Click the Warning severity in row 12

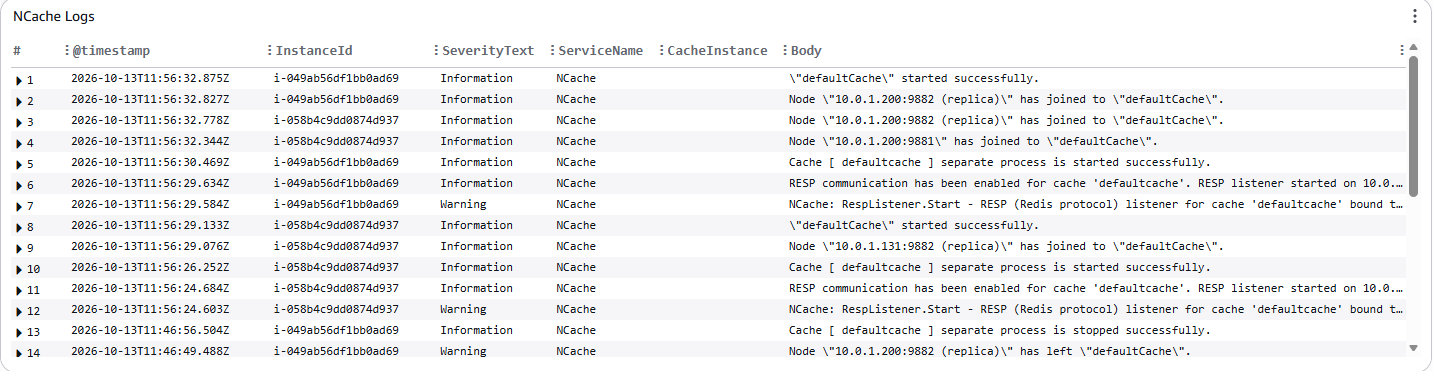[x=464, y=310]
